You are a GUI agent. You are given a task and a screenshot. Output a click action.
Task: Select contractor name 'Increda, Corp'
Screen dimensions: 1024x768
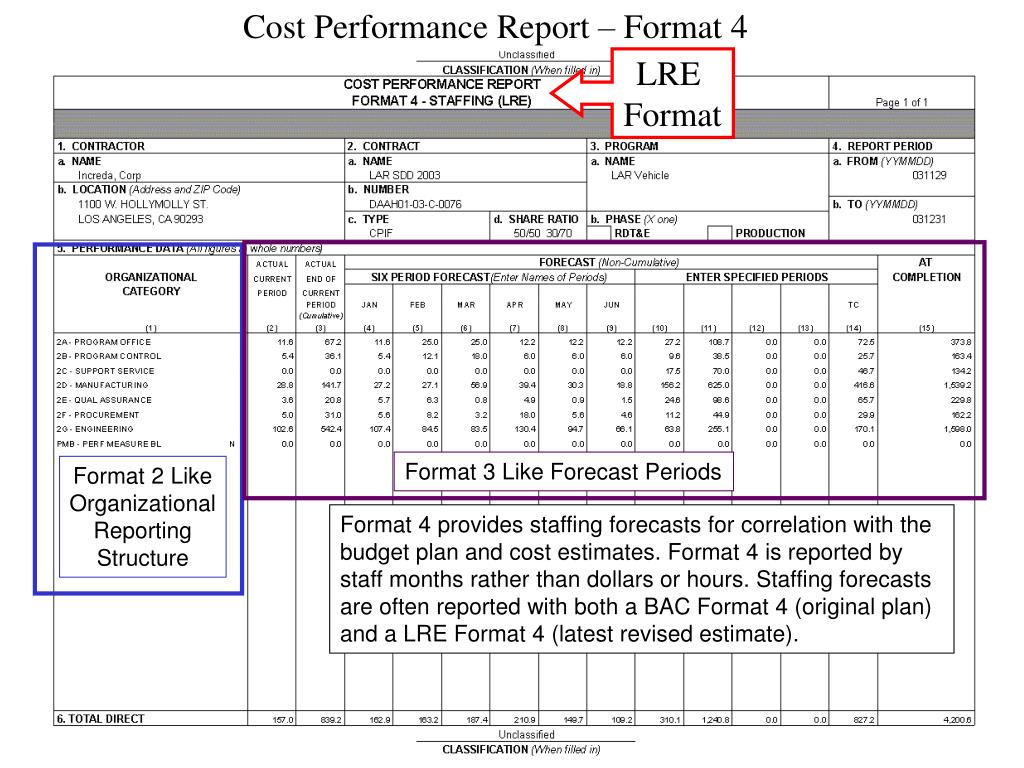109,176
